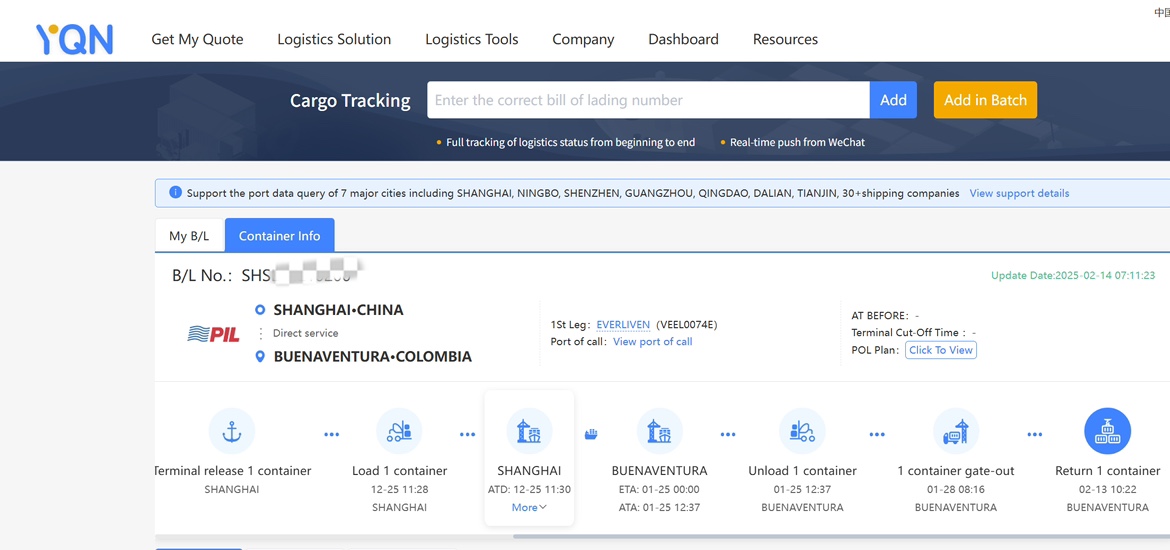Click the Cargo Tracking heading
Viewport: 1170px width, 550px height.
[x=350, y=101]
